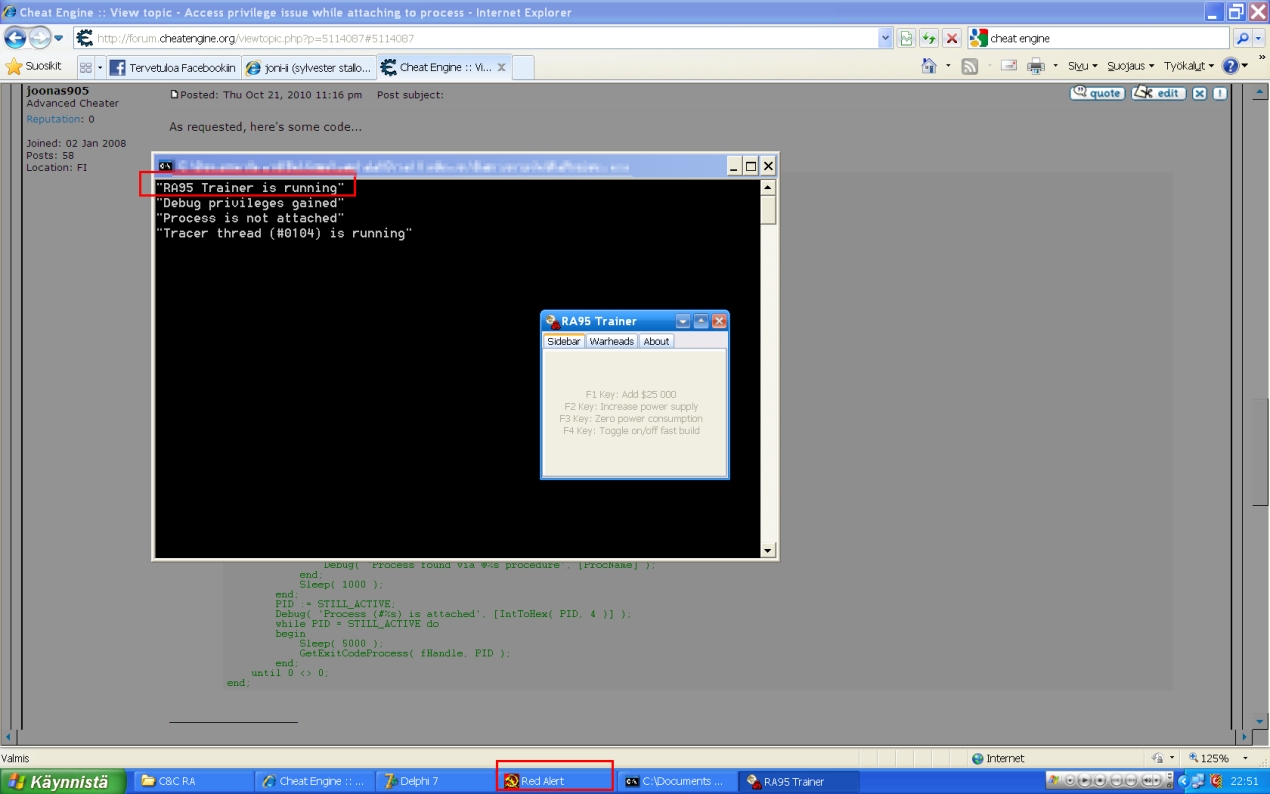Select the Warheads tab in RA95 Trainer

611,341
